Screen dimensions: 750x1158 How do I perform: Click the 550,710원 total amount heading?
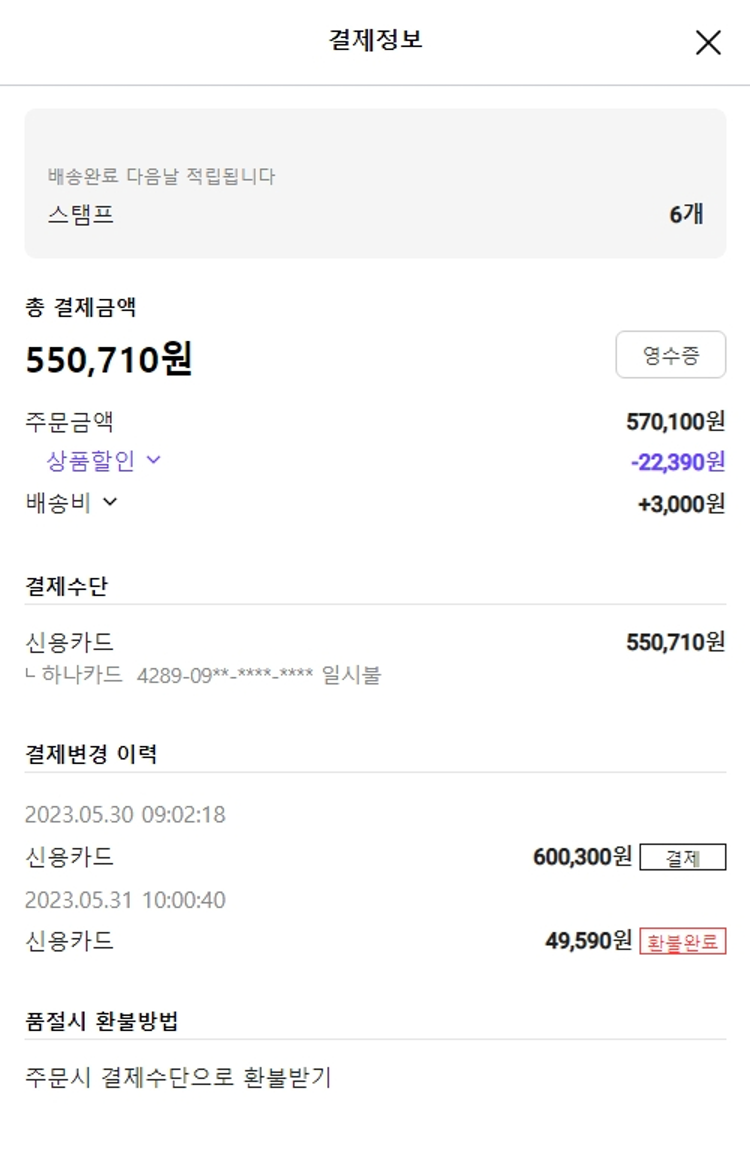109,360
